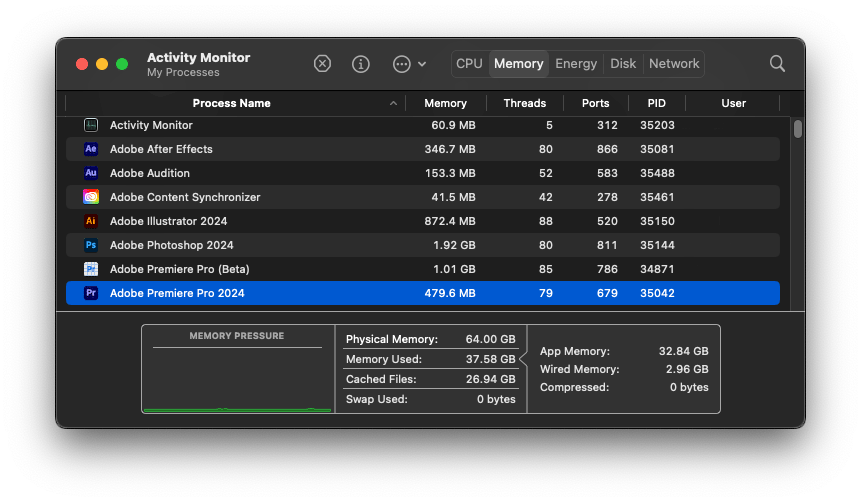Click the Content Synchronizer Creative Cloud icon
Image resolution: width=861 pixels, height=502 pixels.
pos(91,197)
